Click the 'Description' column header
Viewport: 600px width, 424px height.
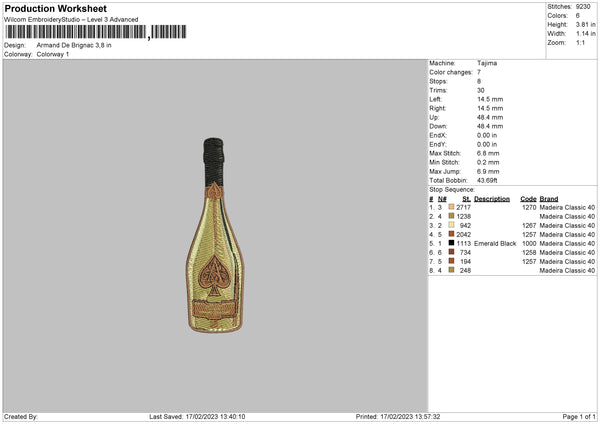[492, 199]
